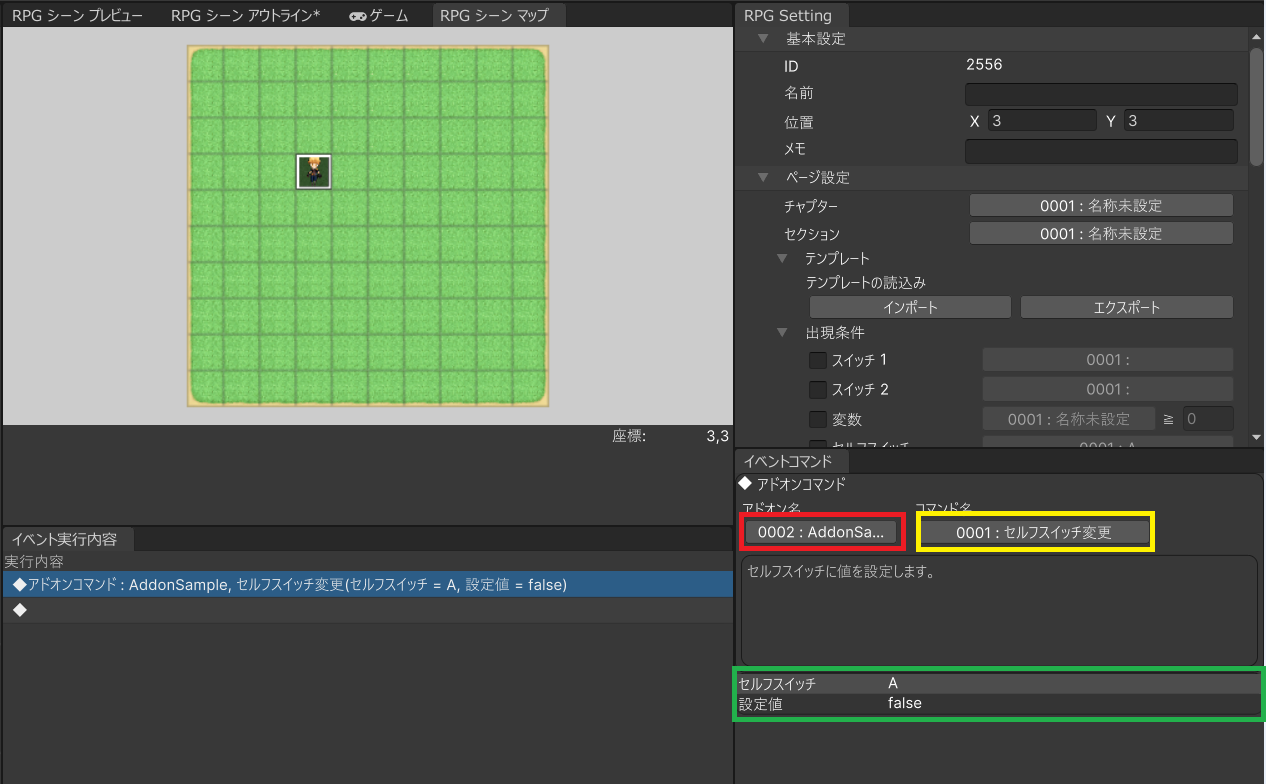
Task: Select the character sprite on the map
Action: (314, 172)
